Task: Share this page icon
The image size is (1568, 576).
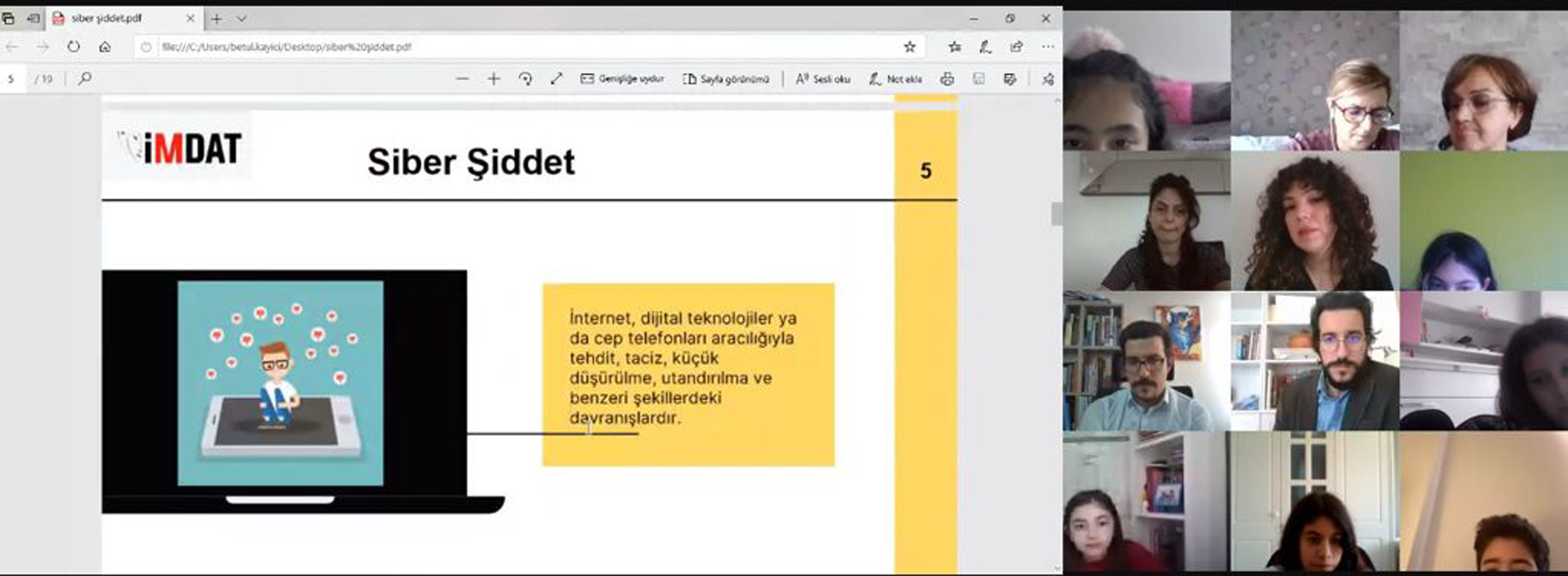Action: click(1017, 47)
